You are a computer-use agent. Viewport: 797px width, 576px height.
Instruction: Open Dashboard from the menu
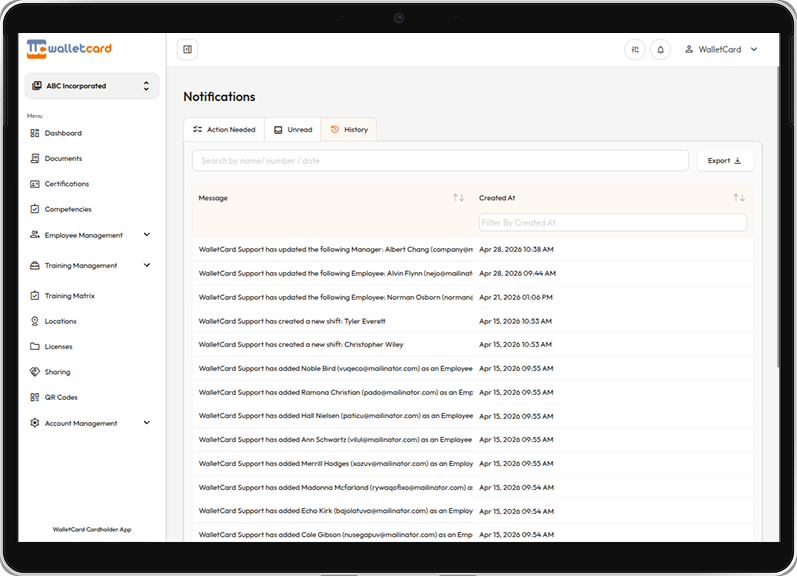coord(63,133)
